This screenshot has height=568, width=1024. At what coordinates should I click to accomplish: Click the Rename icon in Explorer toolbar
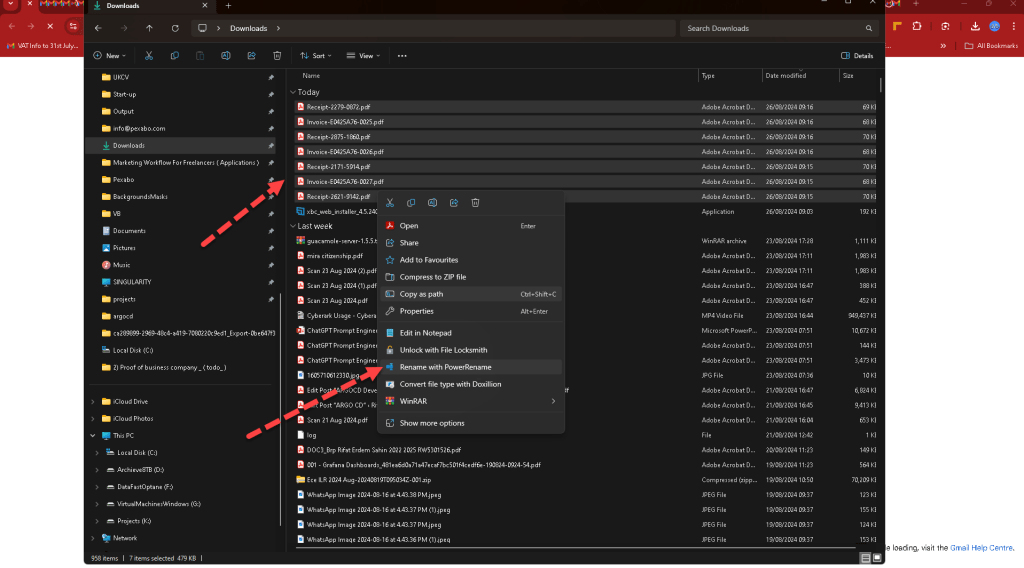tap(225, 55)
